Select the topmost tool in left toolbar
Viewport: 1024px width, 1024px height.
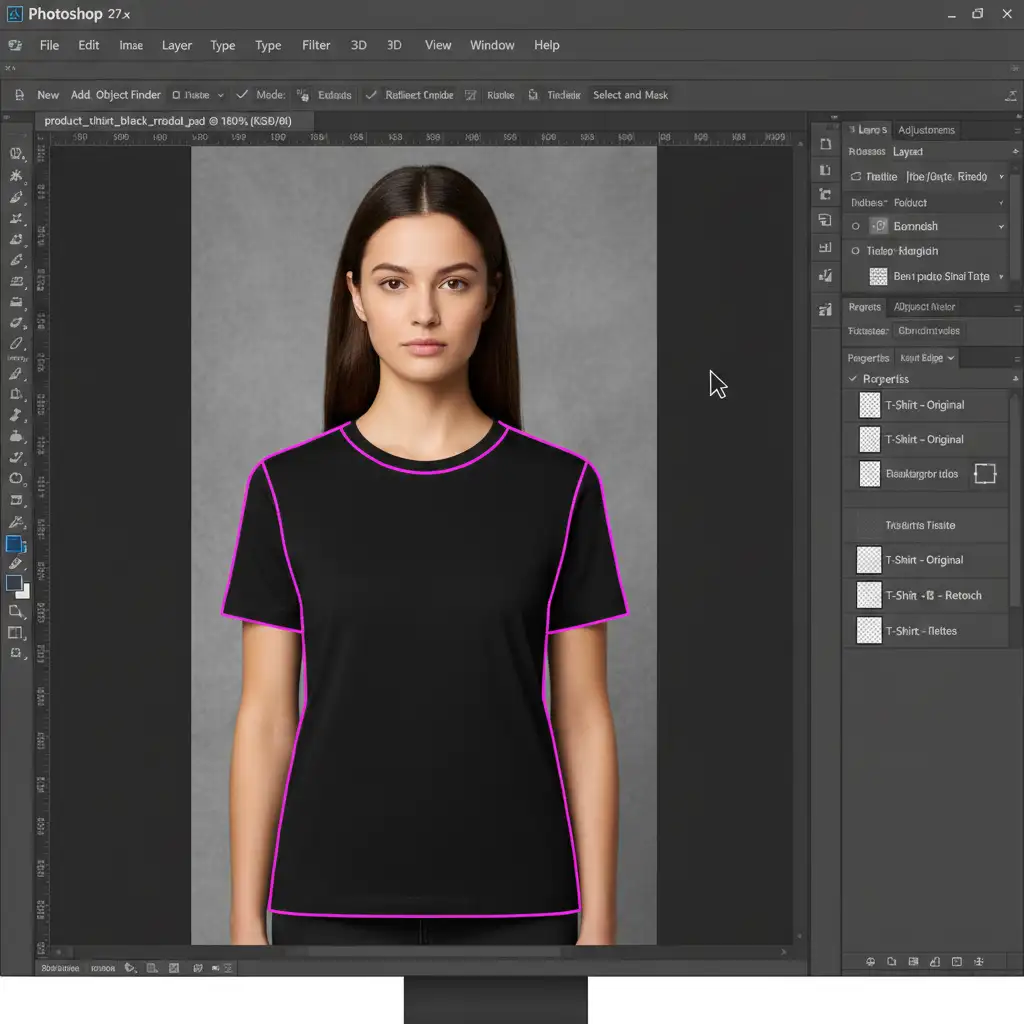click(16, 154)
